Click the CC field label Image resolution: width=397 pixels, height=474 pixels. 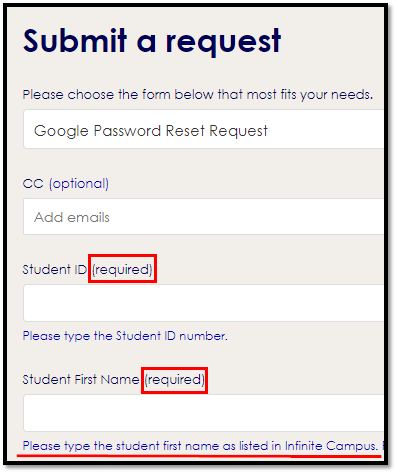(33, 184)
